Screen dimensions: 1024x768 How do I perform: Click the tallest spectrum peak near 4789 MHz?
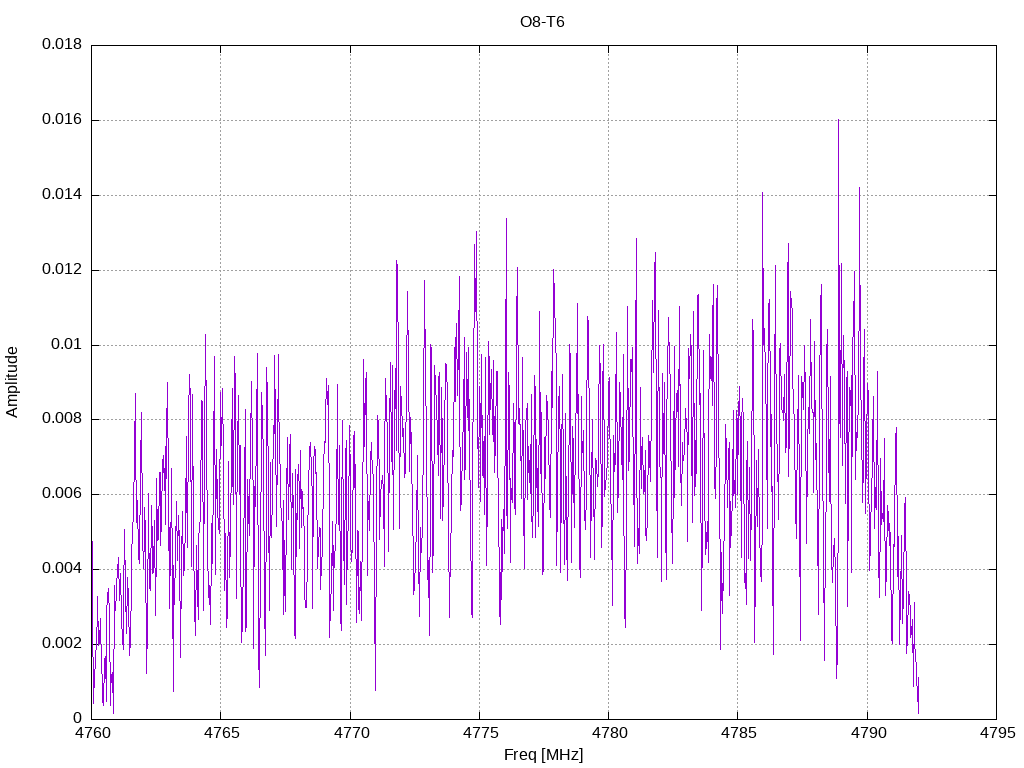point(839,121)
